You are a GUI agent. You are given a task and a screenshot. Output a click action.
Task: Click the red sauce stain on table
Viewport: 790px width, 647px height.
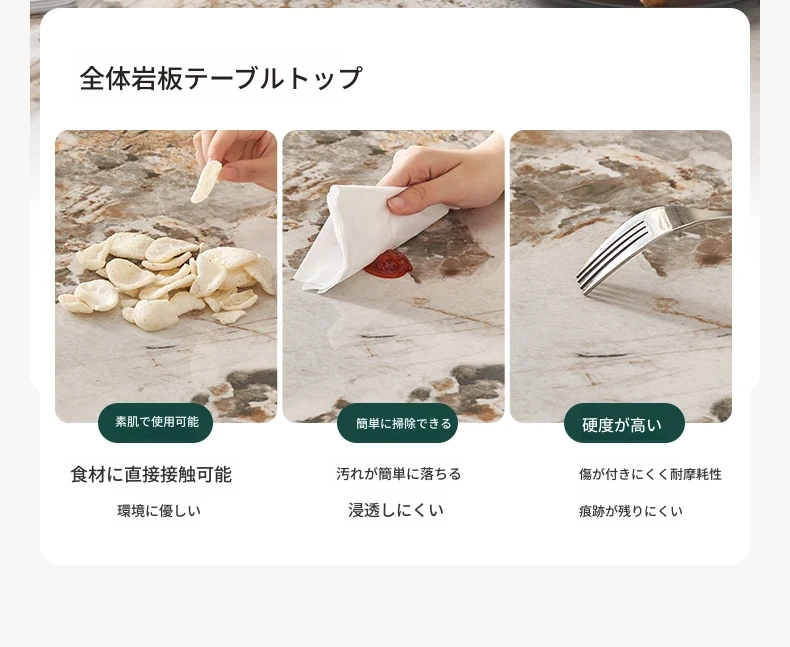pyautogui.click(x=388, y=264)
